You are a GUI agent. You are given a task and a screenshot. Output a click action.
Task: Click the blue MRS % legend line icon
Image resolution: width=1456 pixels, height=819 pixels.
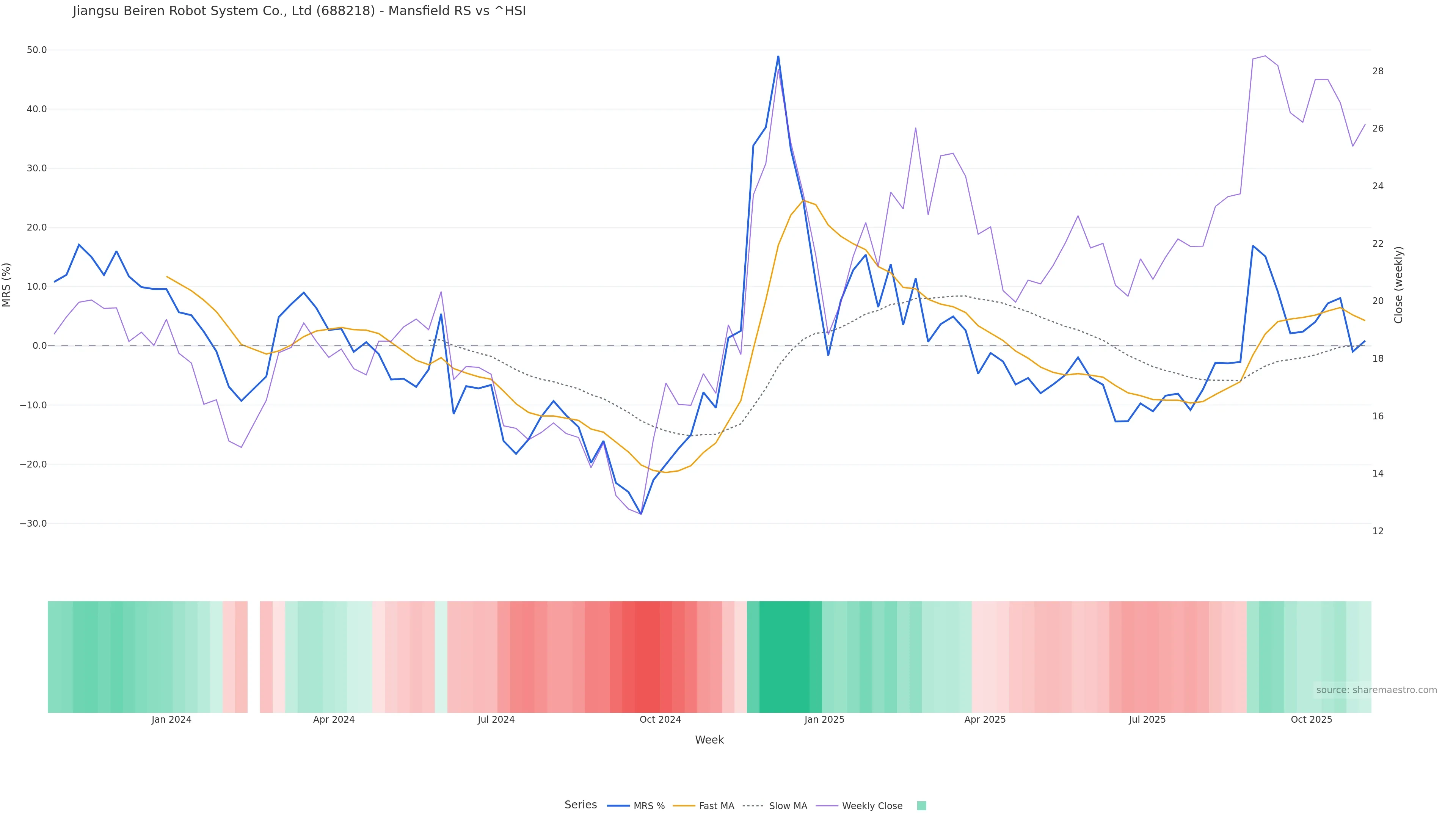click(x=618, y=806)
